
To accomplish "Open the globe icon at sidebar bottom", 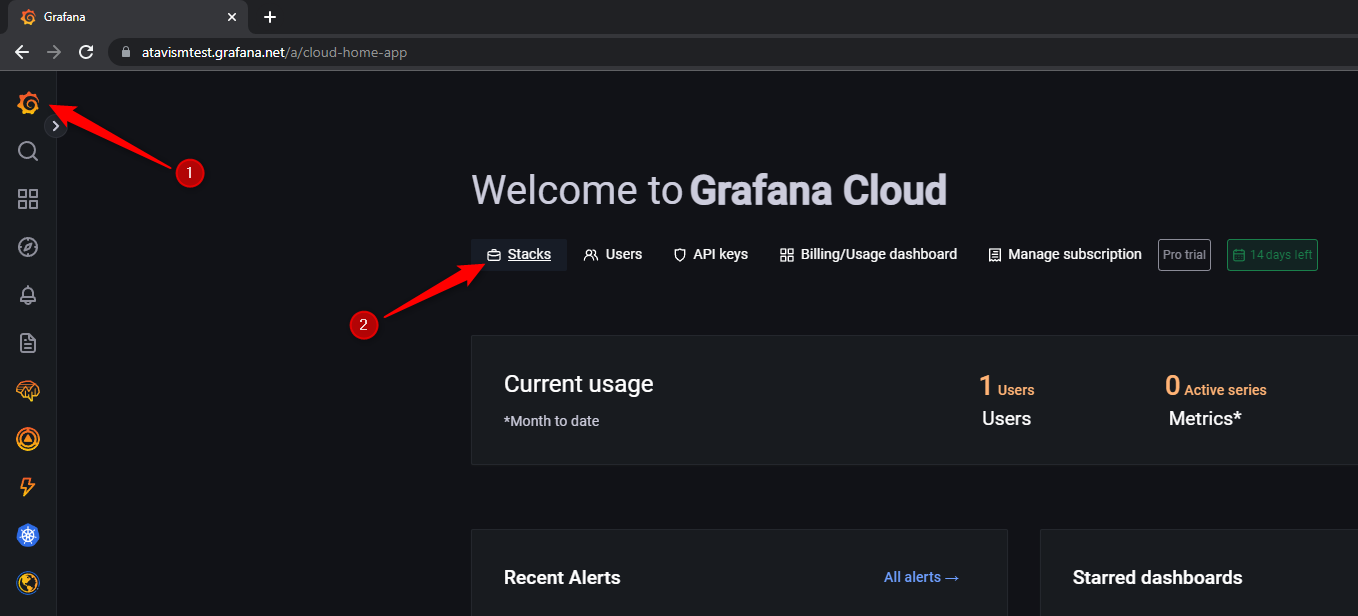I will (x=28, y=583).
